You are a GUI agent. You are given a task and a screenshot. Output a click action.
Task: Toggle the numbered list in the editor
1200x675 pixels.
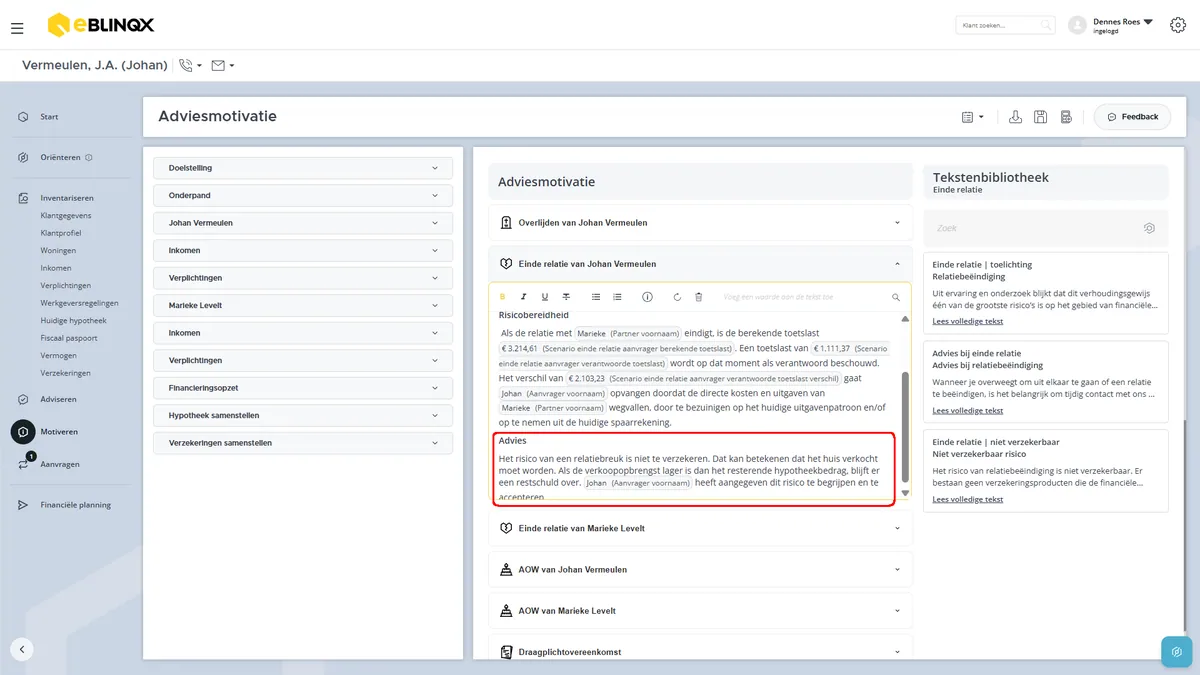point(617,297)
